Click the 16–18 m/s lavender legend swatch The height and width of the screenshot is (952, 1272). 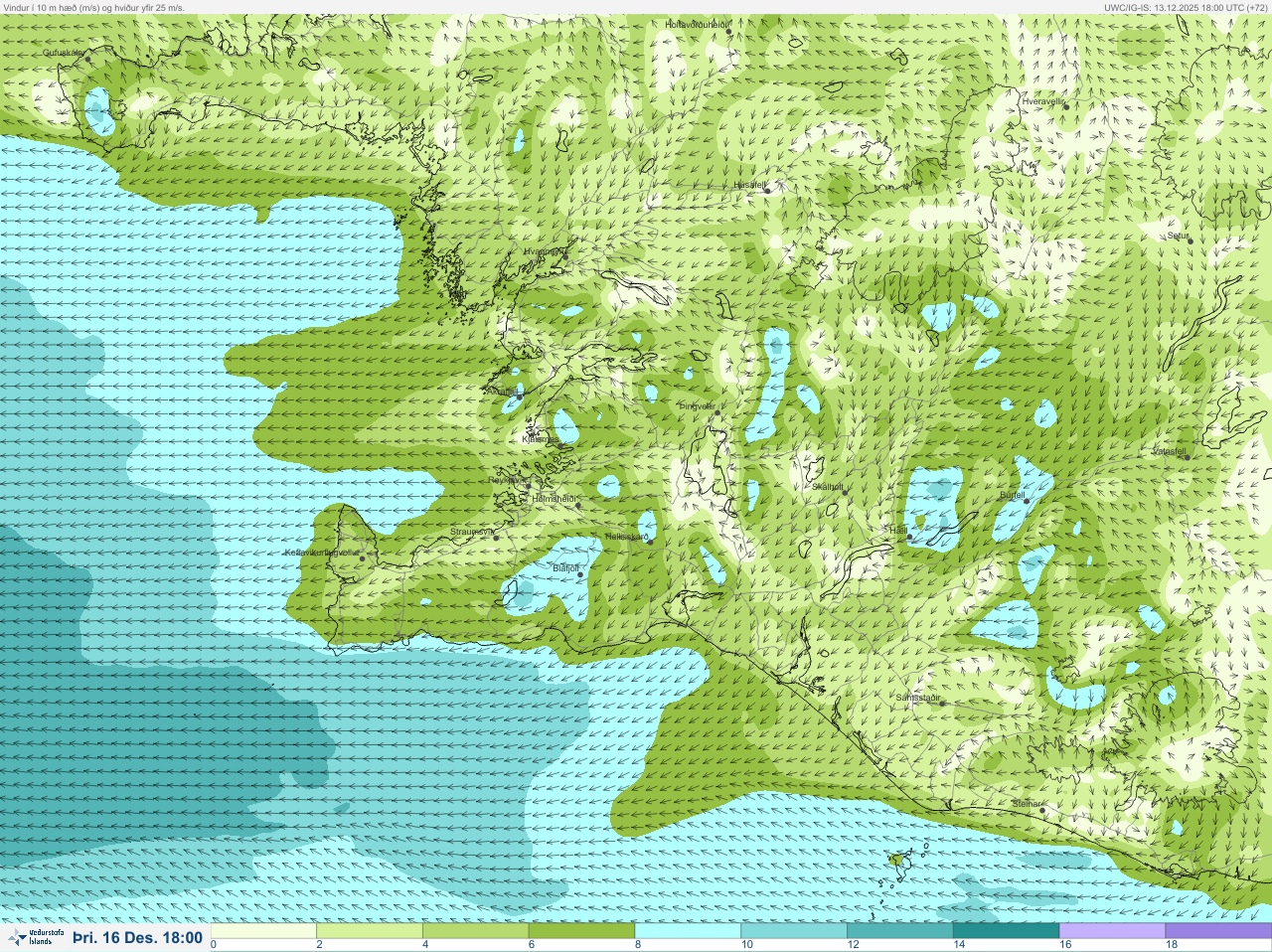tap(1112, 931)
